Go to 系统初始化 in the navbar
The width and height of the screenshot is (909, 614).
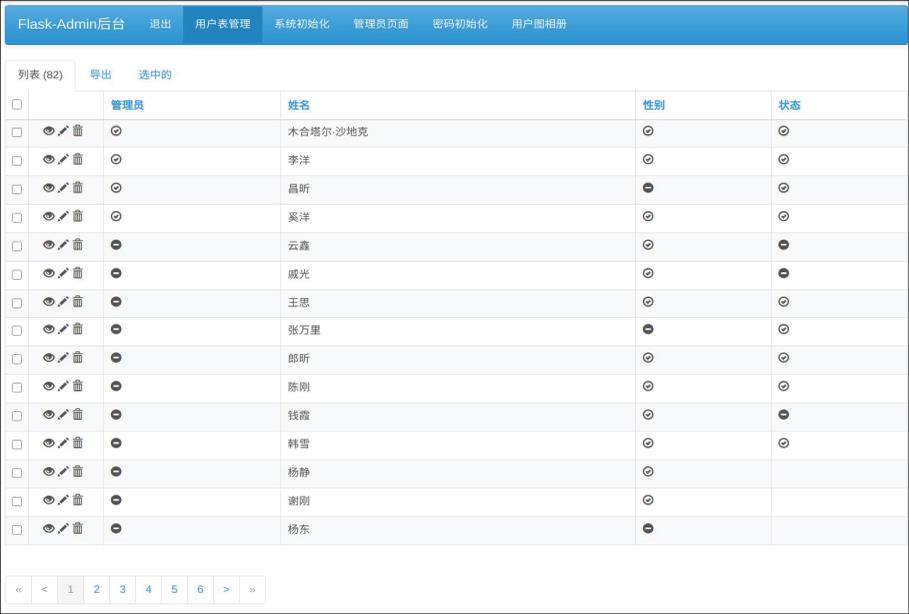(x=302, y=24)
